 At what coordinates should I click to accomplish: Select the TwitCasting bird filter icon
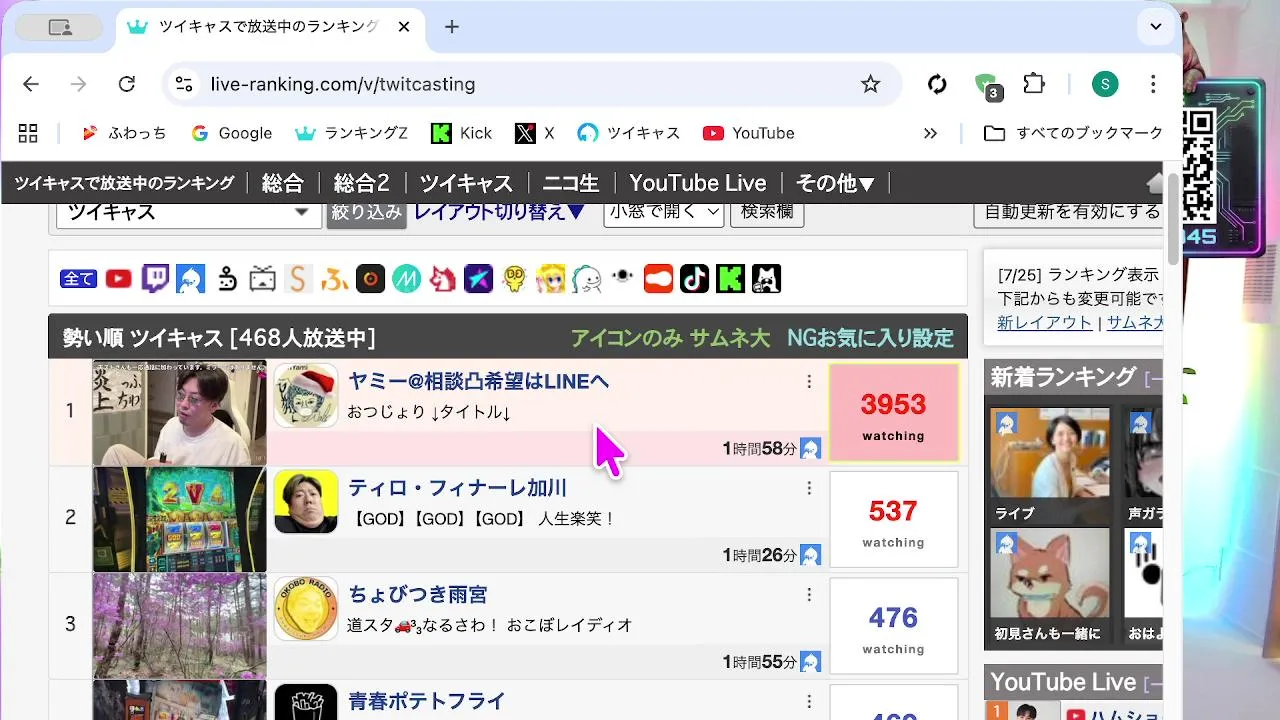[x=191, y=279]
